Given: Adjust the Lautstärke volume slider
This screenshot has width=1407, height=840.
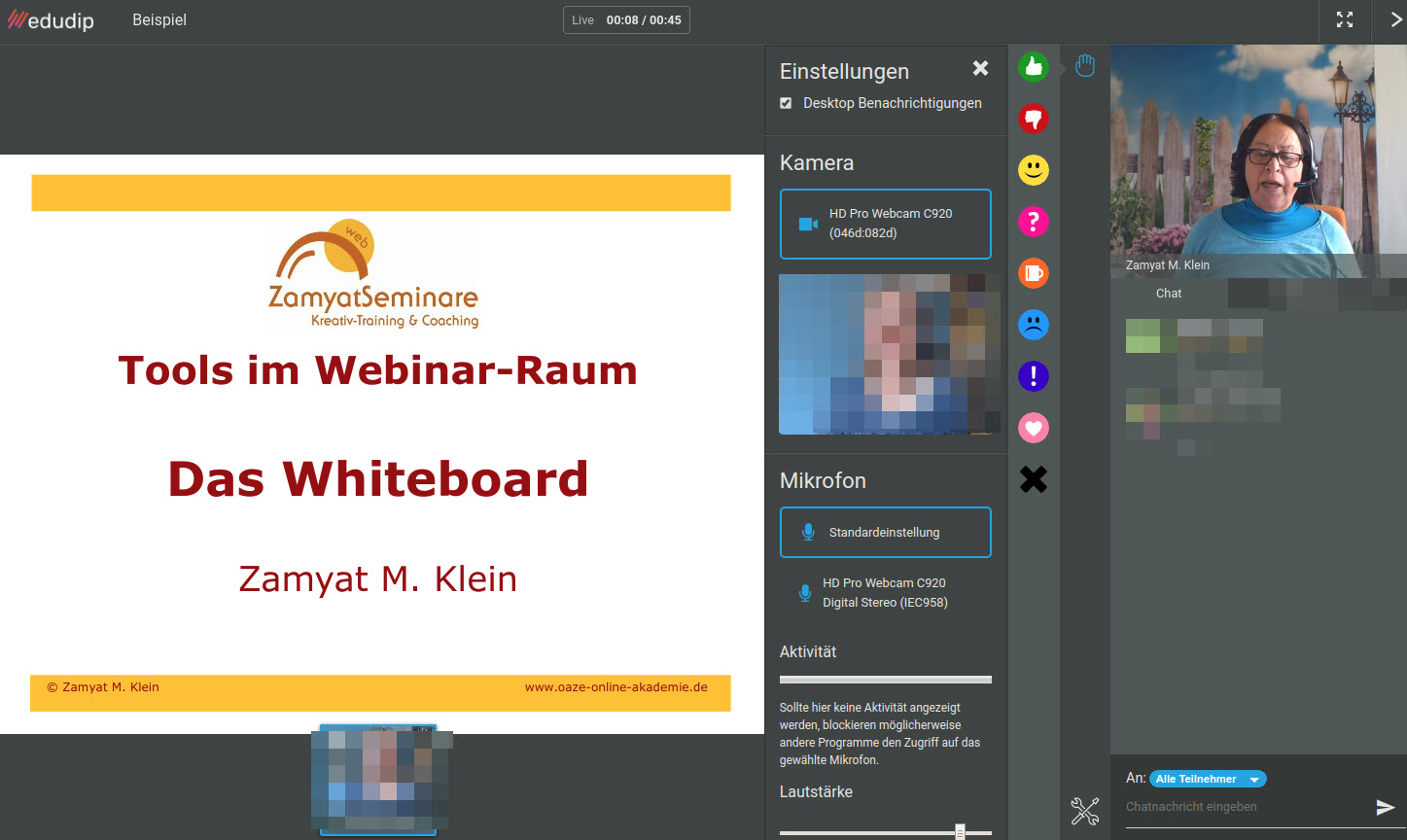Looking at the screenshot, I should (960, 832).
